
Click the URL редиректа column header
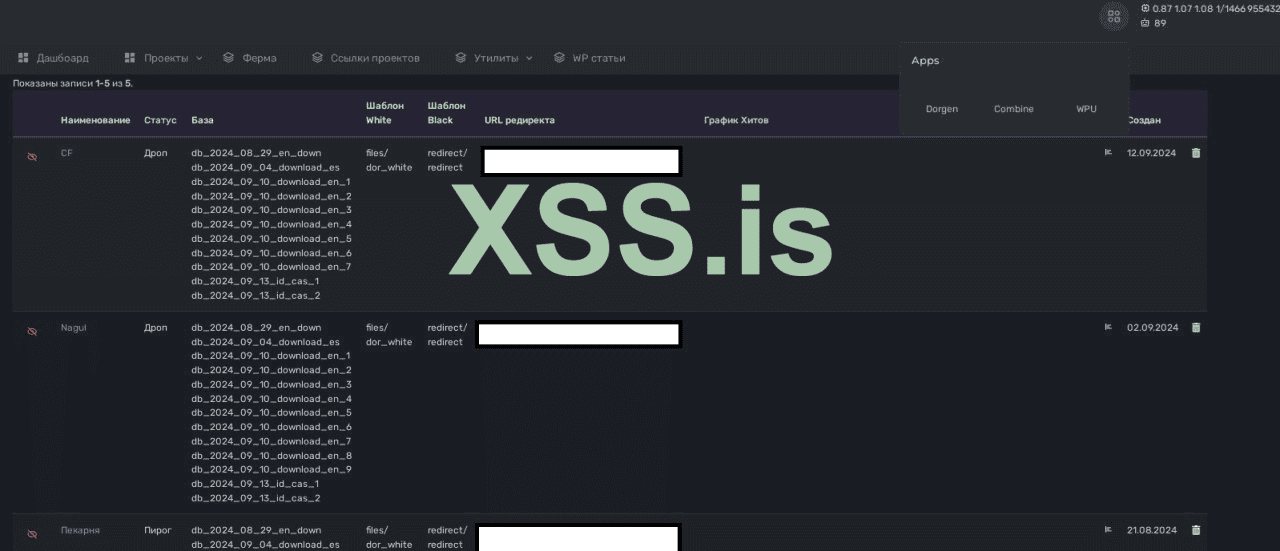tap(519, 120)
